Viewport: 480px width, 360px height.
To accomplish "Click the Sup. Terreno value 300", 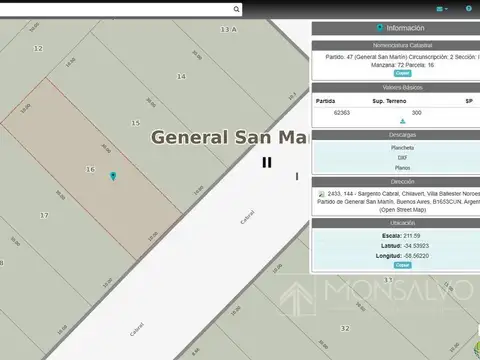I will click(417, 113).
